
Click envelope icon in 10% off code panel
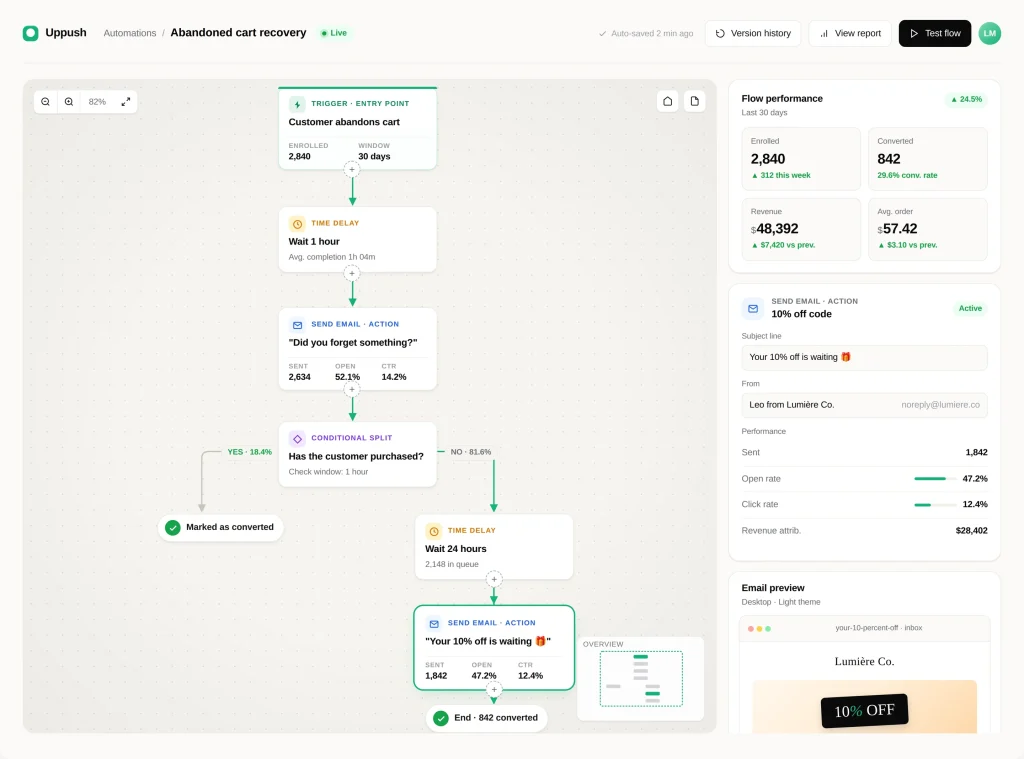753,308
